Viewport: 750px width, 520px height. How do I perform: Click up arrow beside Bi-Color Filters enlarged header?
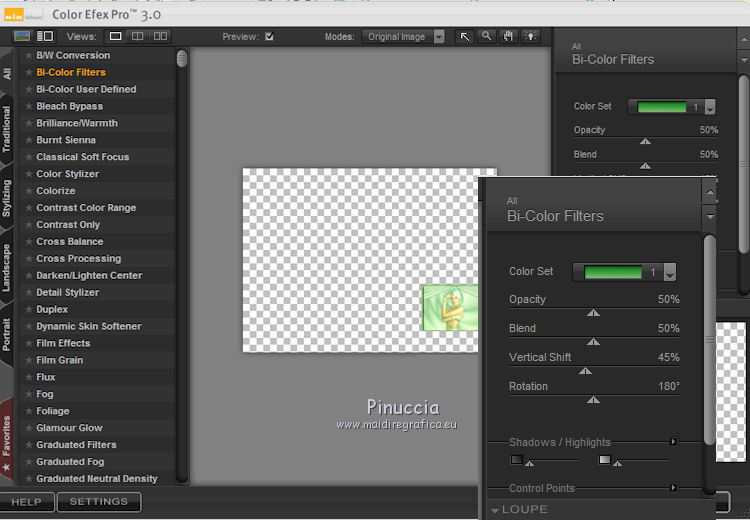click(x=710, y=192)
